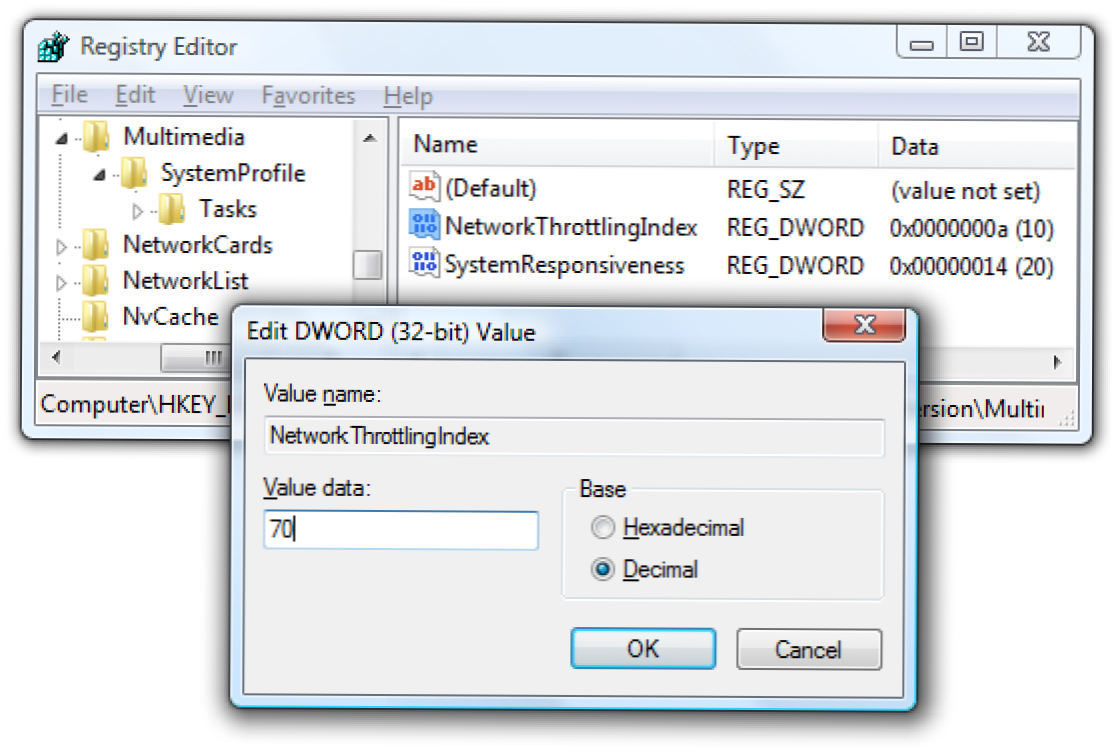Click the Multimedia folder icon
Image resolution: width=1117 pixels, height=755 pixels.
pos(95,137)
